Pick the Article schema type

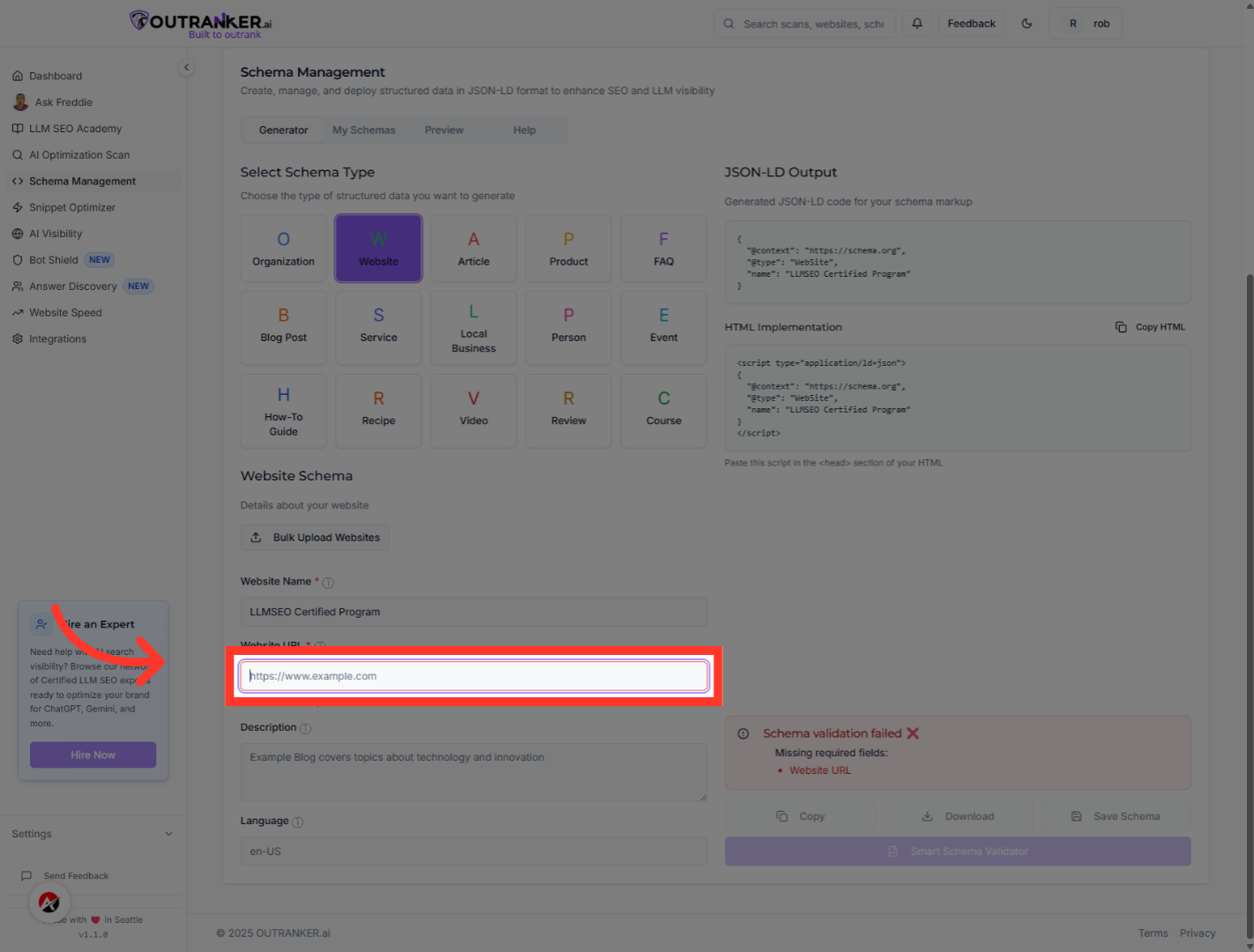tap(474, 249)
